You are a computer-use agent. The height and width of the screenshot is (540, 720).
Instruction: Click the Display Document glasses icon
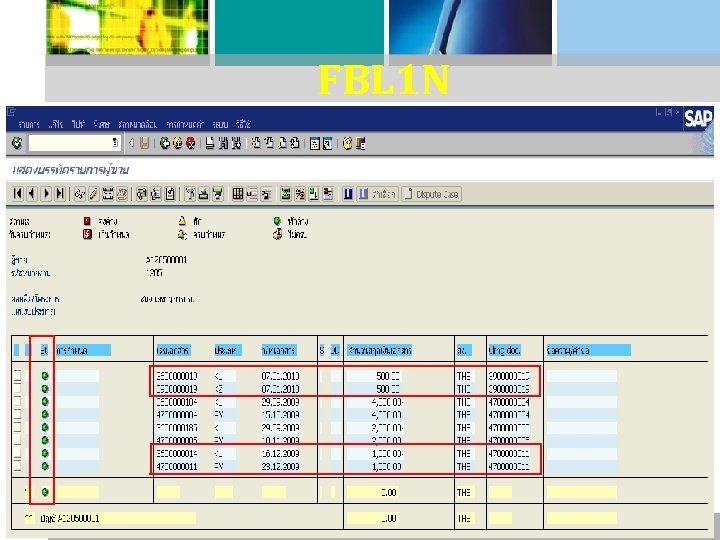79,194
